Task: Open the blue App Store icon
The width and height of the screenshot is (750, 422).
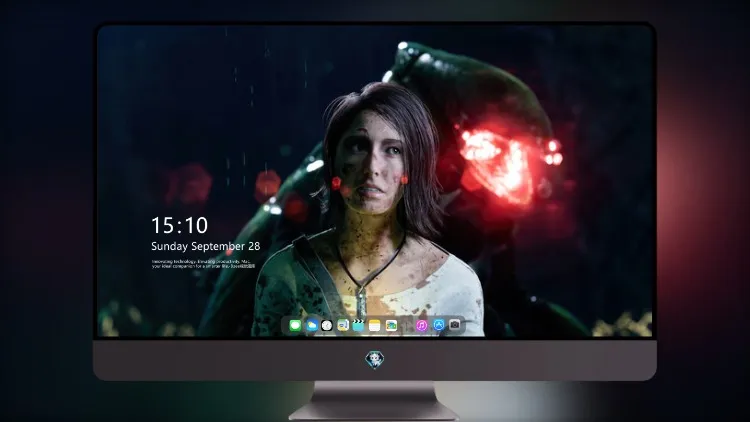Action: point(438,325)
